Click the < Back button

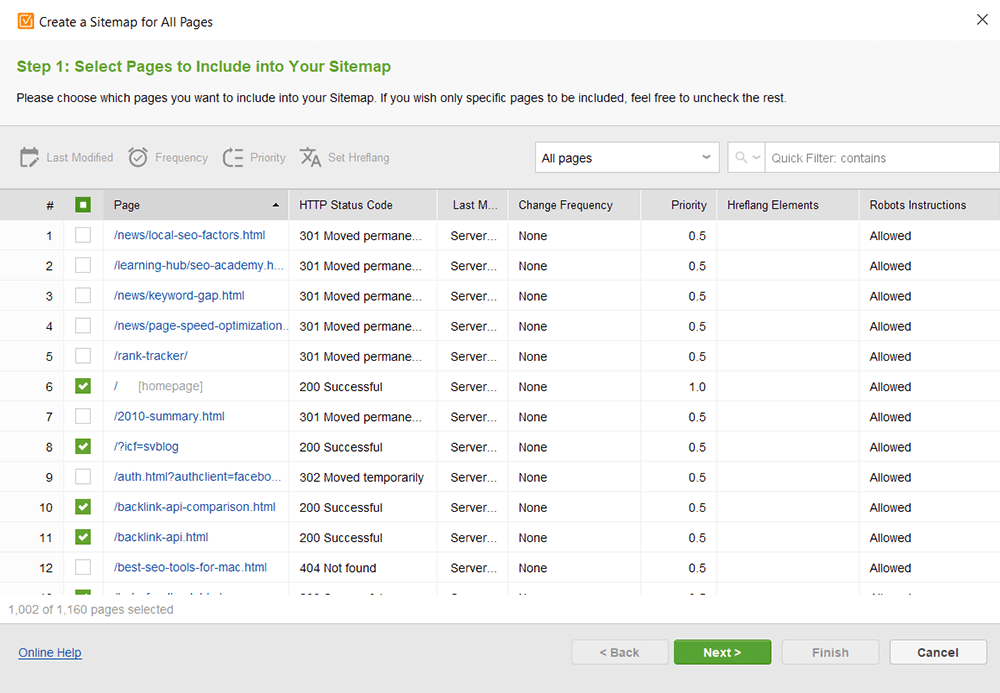(x=619, y=652)
